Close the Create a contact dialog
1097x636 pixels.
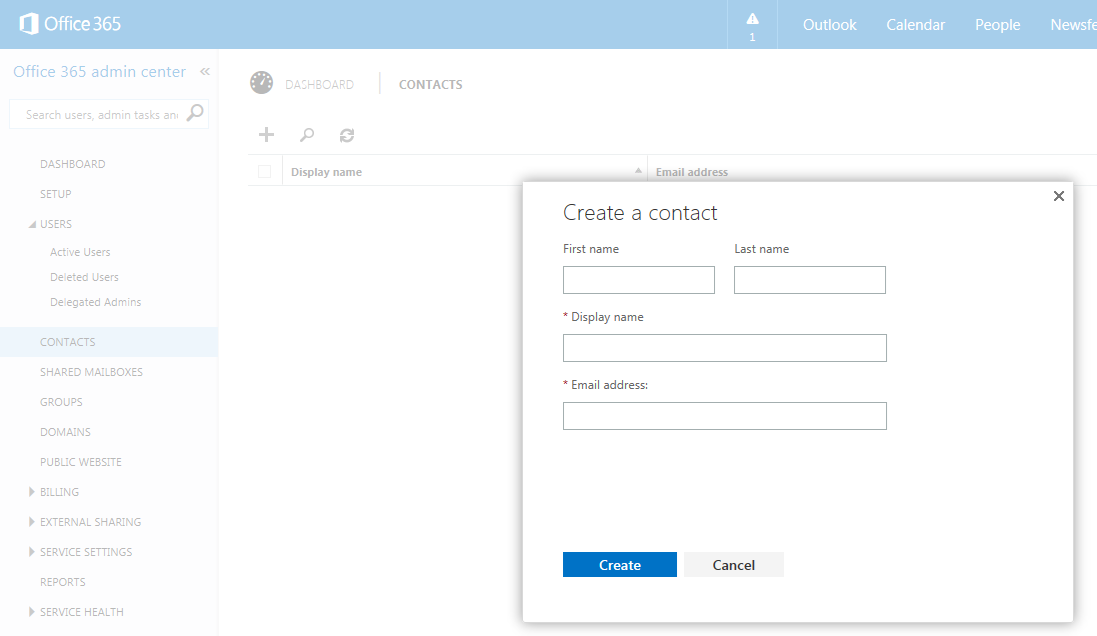[1059, 196]
